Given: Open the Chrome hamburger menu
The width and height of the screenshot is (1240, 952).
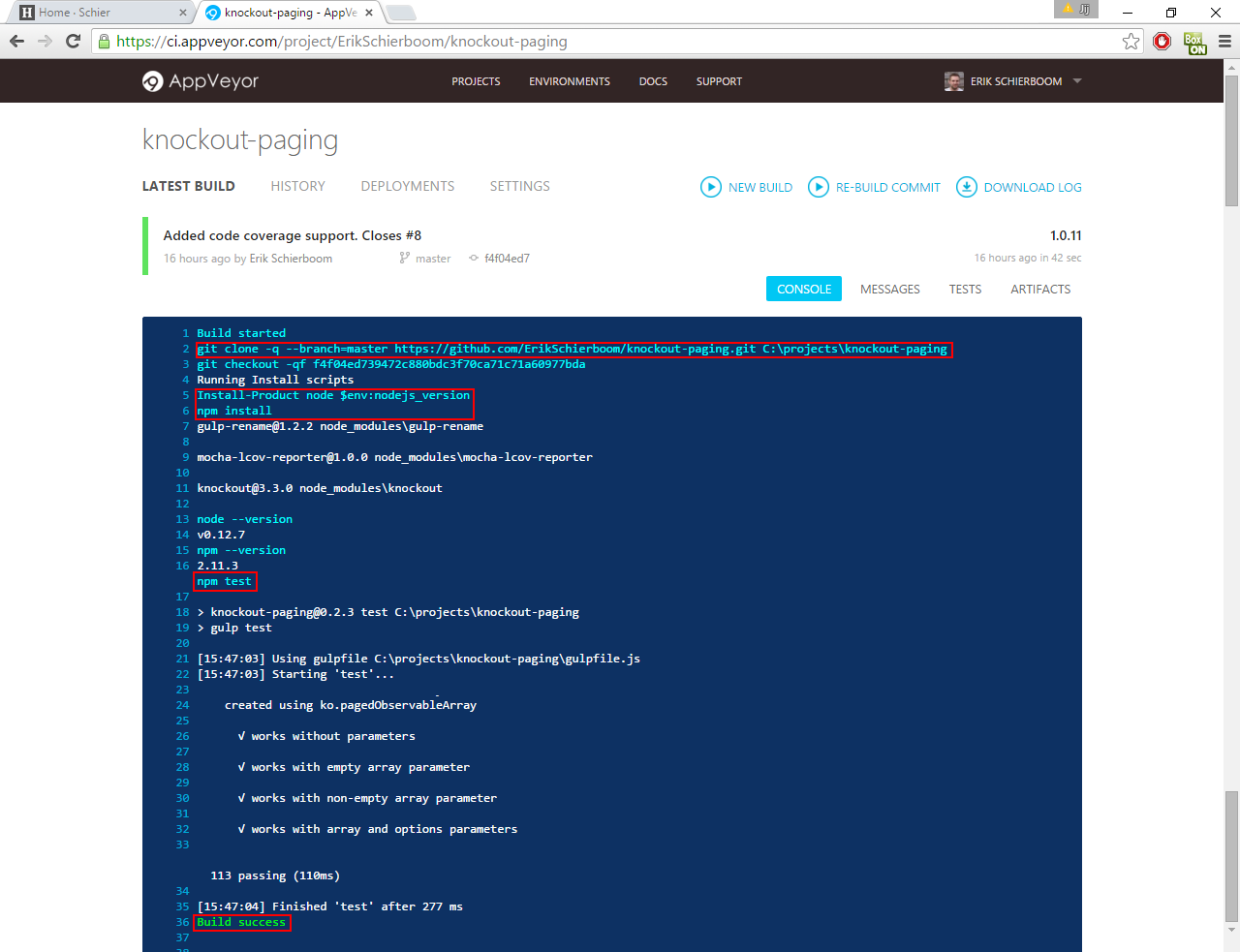Looking at the screenshot, I should pos(1224,41).
